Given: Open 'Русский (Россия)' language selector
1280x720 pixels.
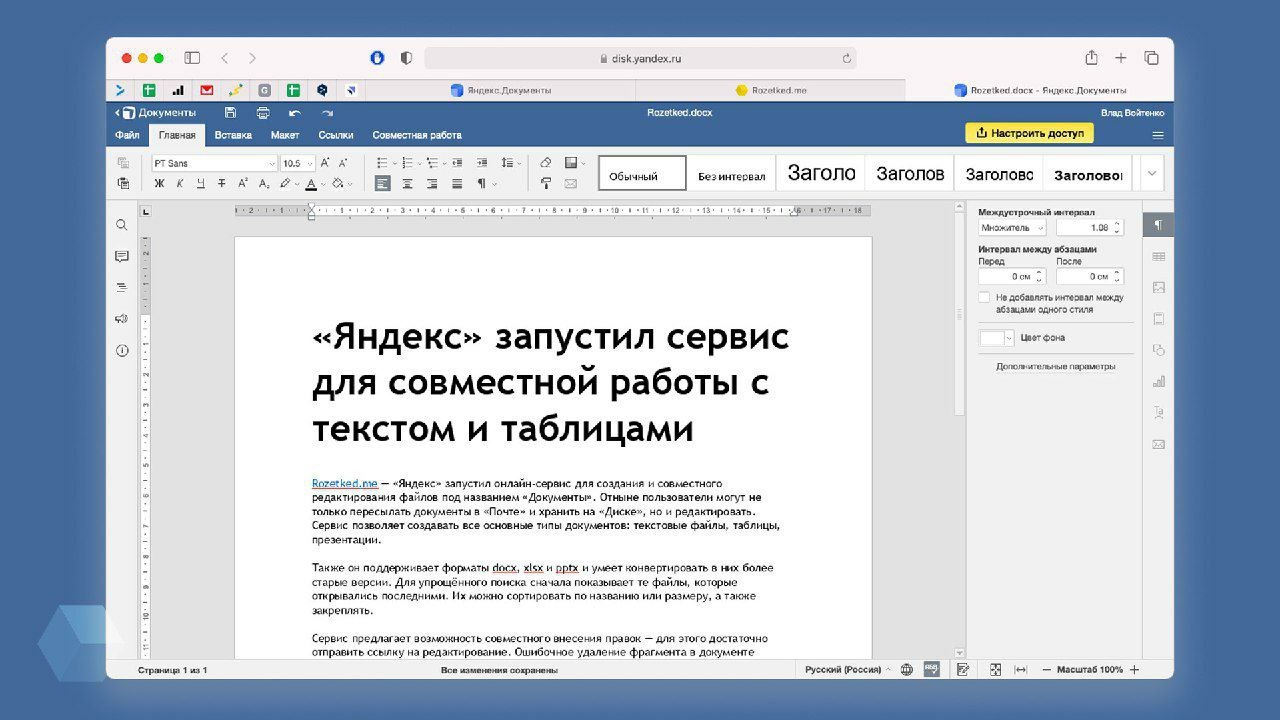Looking at the screenshot, I should pos(848,669).
